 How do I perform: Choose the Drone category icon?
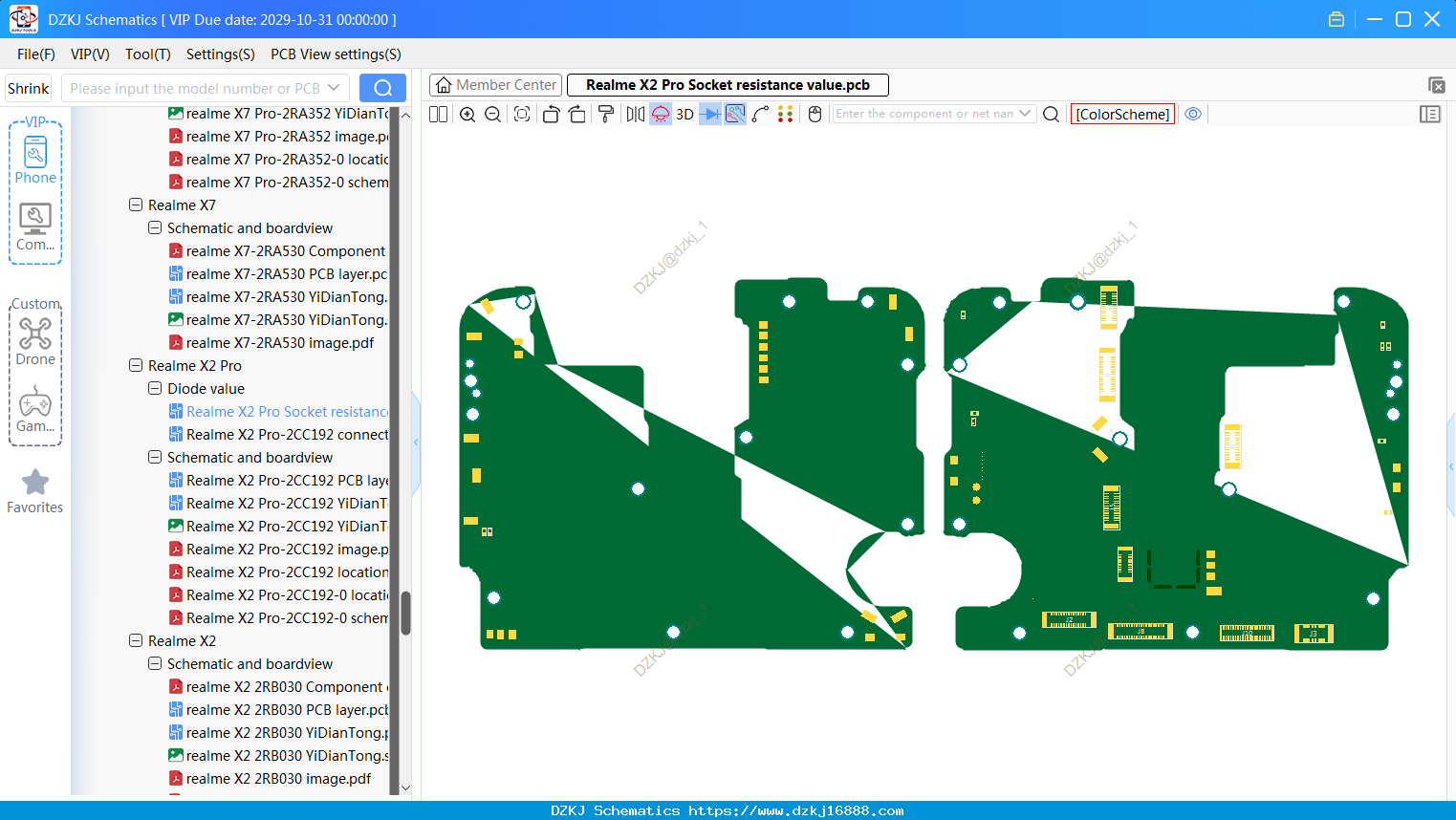click(x=35, y=341)
